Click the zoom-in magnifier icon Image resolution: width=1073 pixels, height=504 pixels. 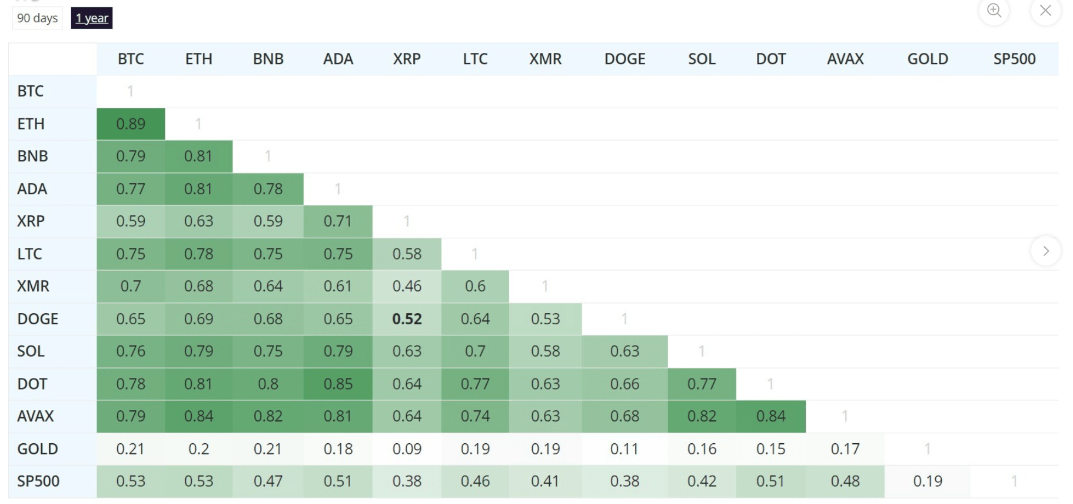994,10
